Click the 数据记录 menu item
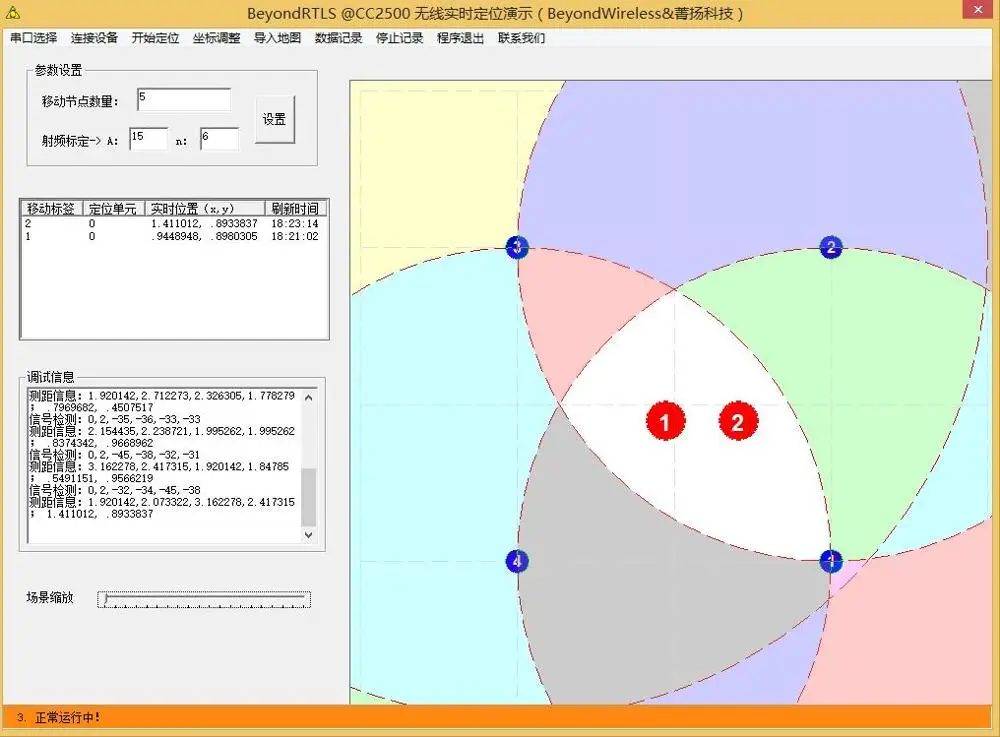1000x737 pixels. click(338, 38)
